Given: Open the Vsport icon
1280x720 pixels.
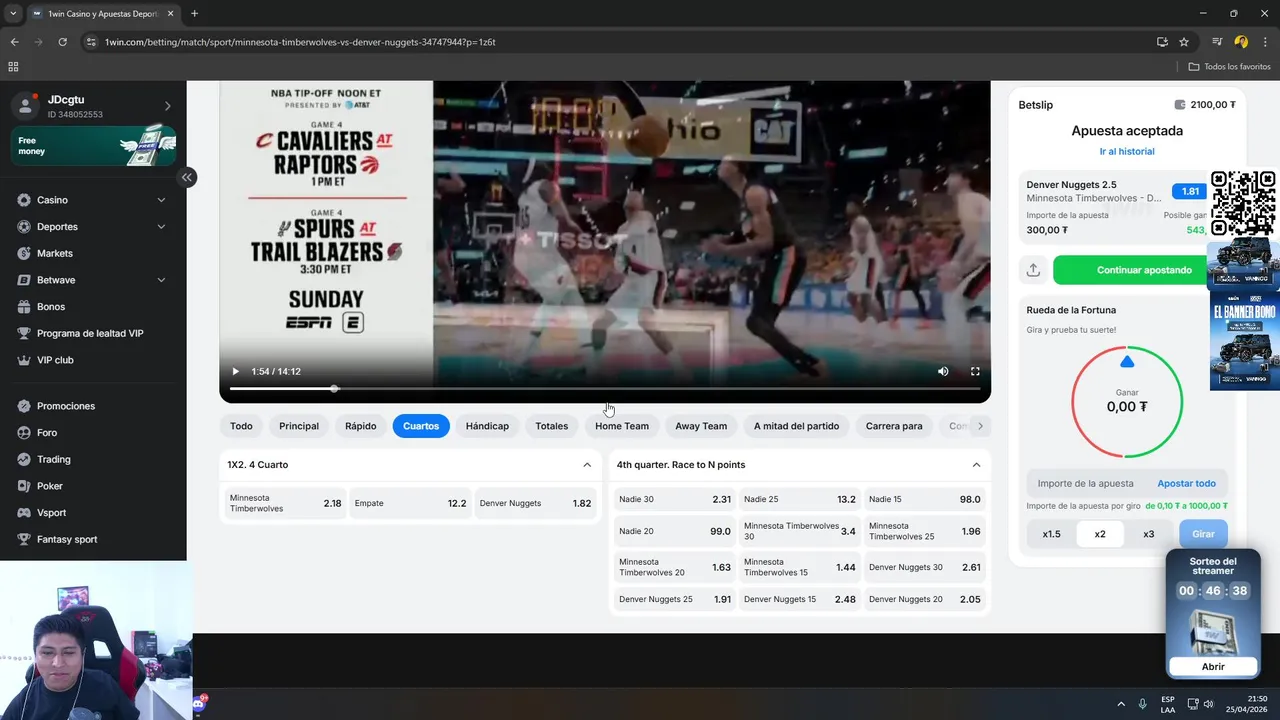Looking at the screenshot, I should (24, 513).
